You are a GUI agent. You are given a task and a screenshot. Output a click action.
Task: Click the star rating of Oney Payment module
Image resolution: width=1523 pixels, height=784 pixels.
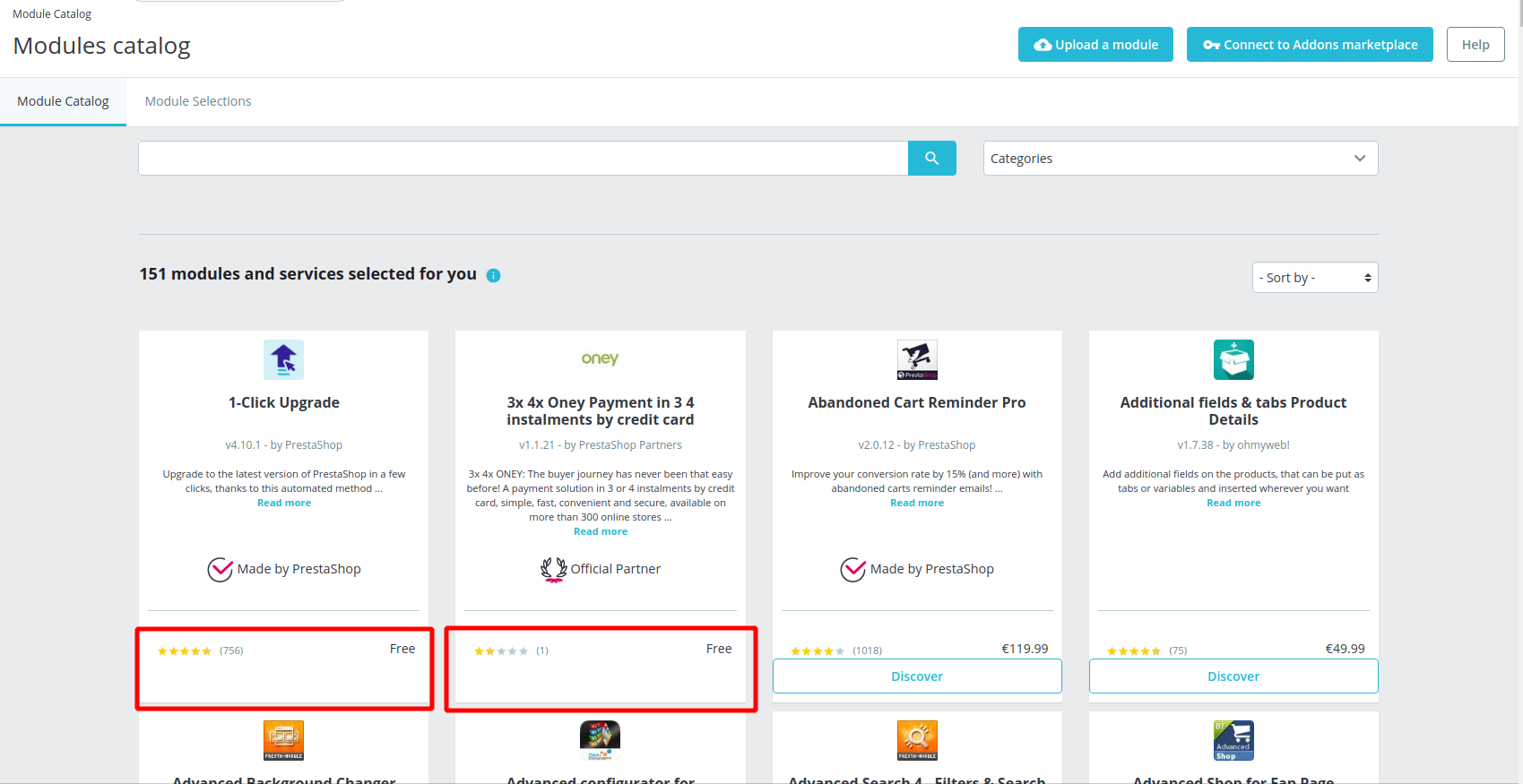tap(501, 651)
